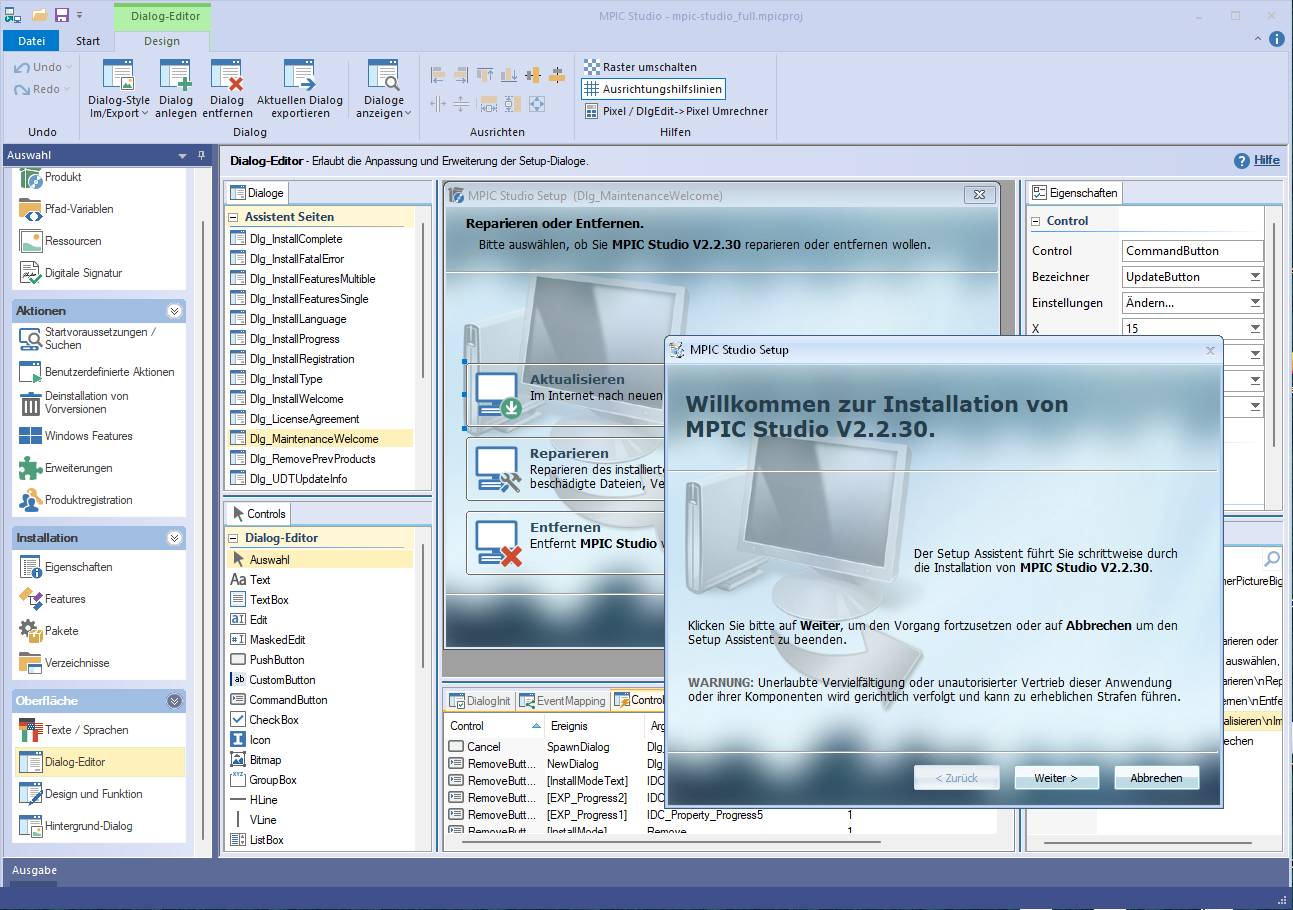Collapse the Installation section

(x=175, y=538)
